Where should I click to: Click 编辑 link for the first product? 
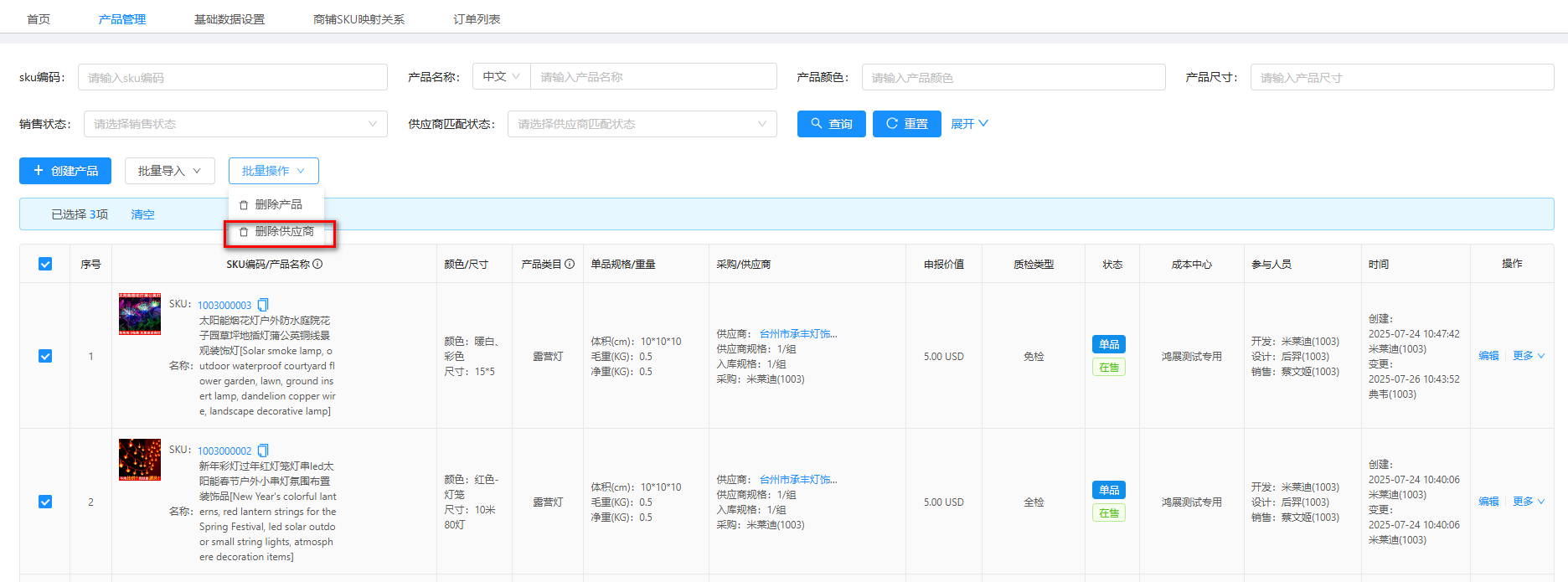pyautogui.click(x=1488, y=356)
